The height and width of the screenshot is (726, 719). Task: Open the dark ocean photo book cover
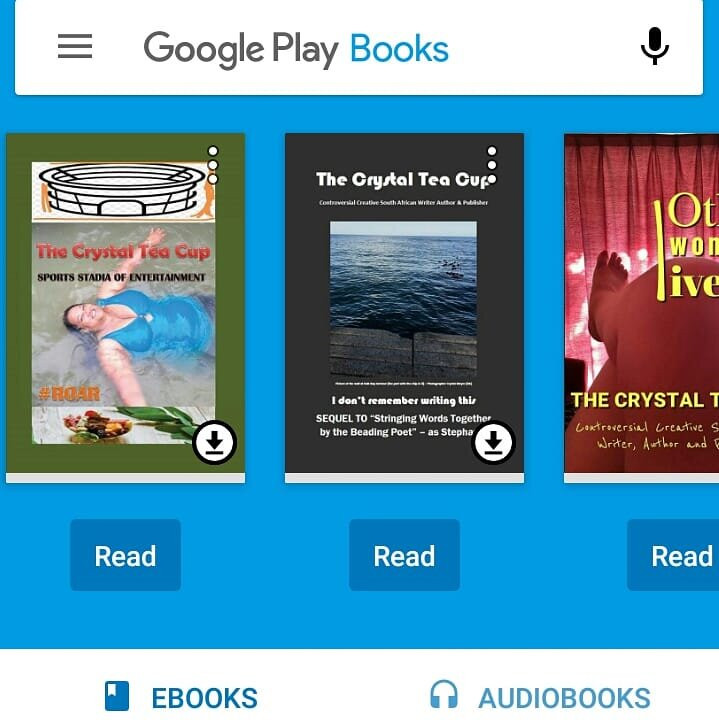click(404, 303)
